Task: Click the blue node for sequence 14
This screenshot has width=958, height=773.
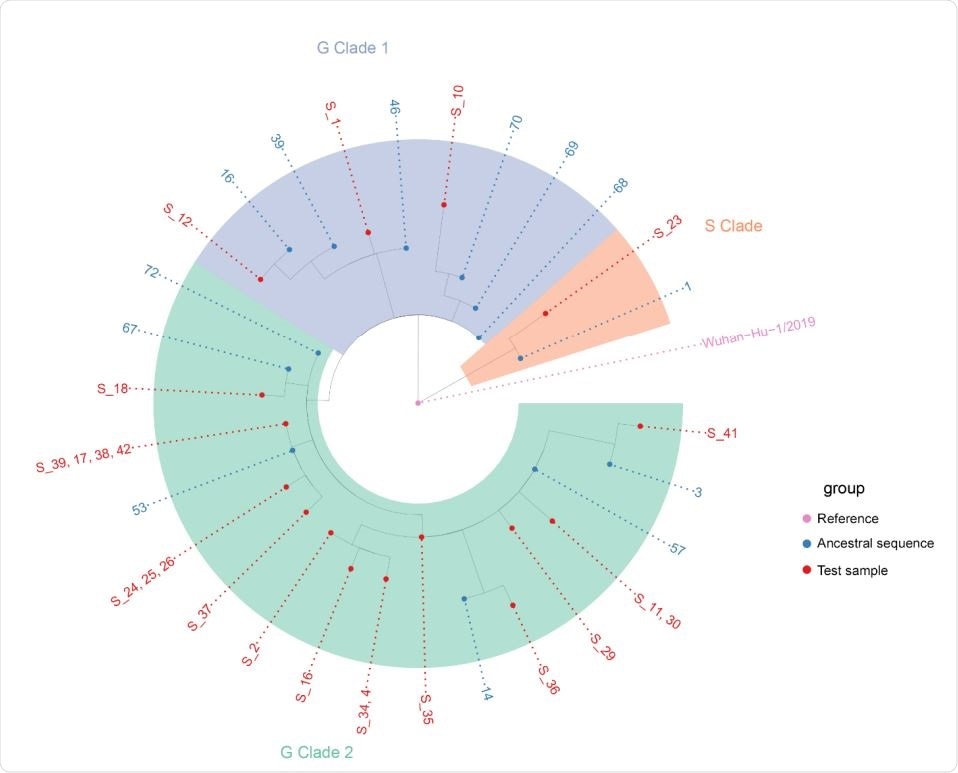Action: [x=465, y=599]
